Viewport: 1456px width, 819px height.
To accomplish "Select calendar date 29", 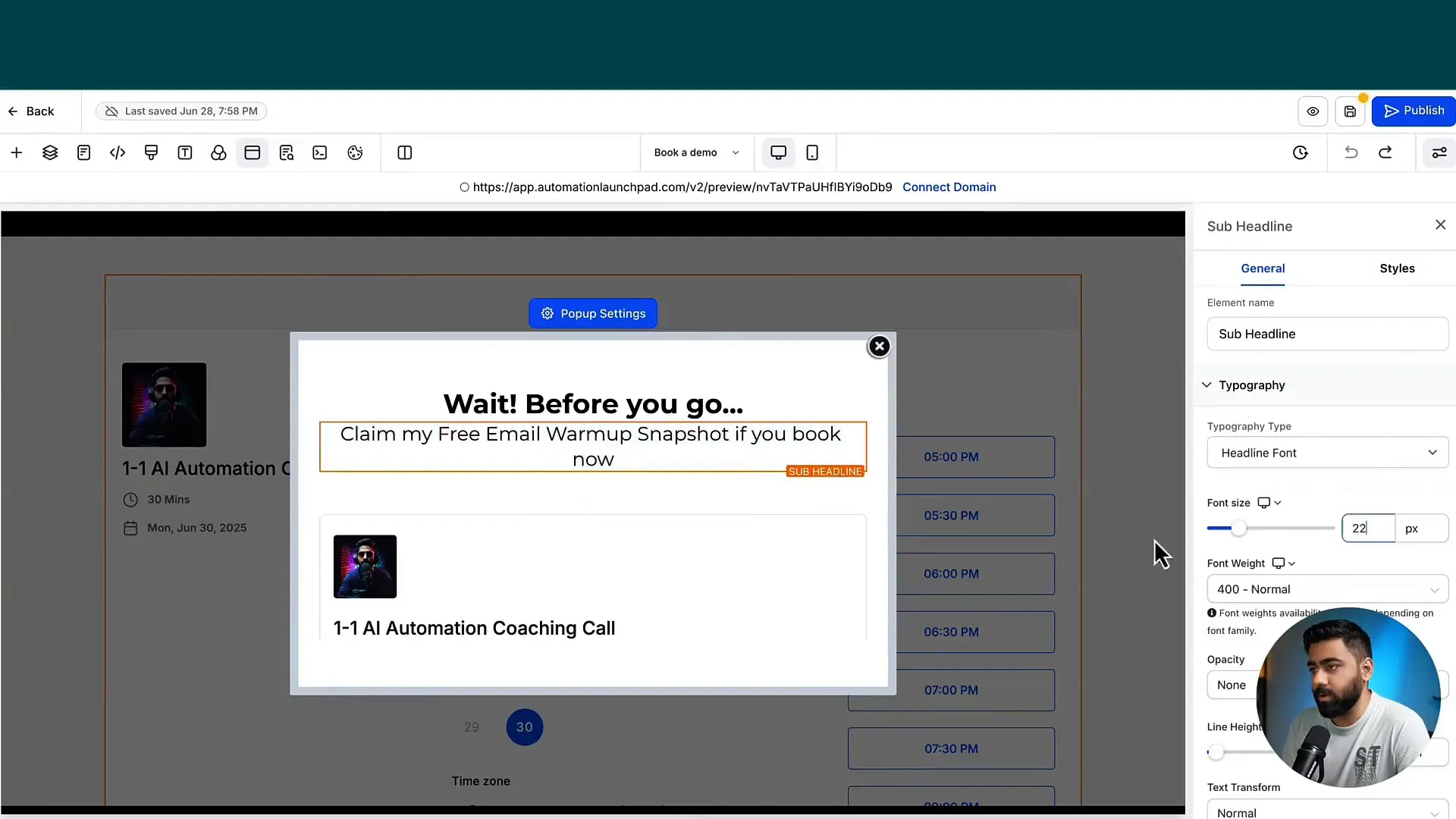I will click(472, 726).
